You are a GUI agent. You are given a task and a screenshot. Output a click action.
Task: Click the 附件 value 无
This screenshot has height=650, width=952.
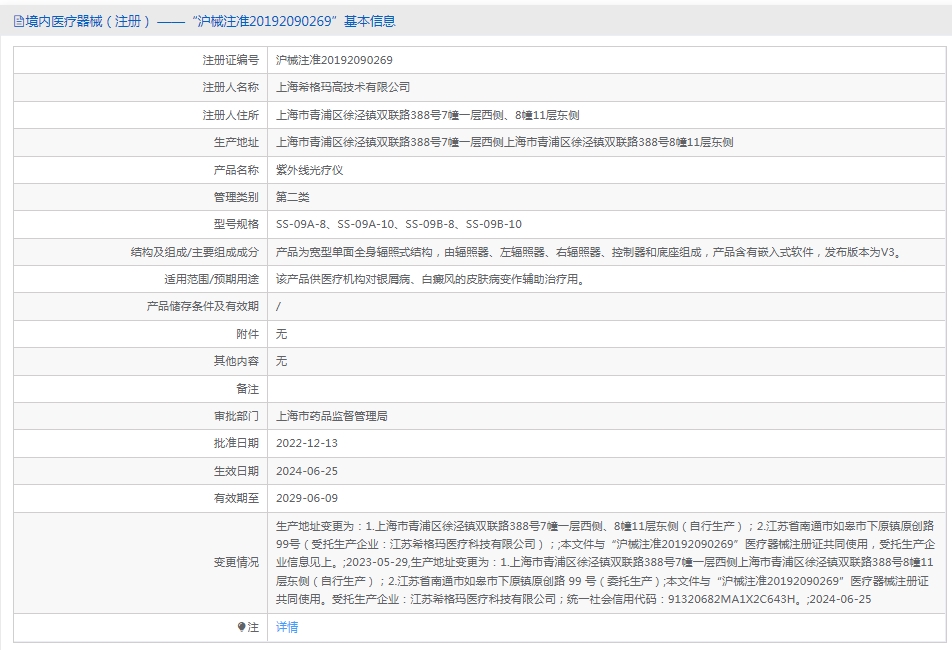(281, 334)
